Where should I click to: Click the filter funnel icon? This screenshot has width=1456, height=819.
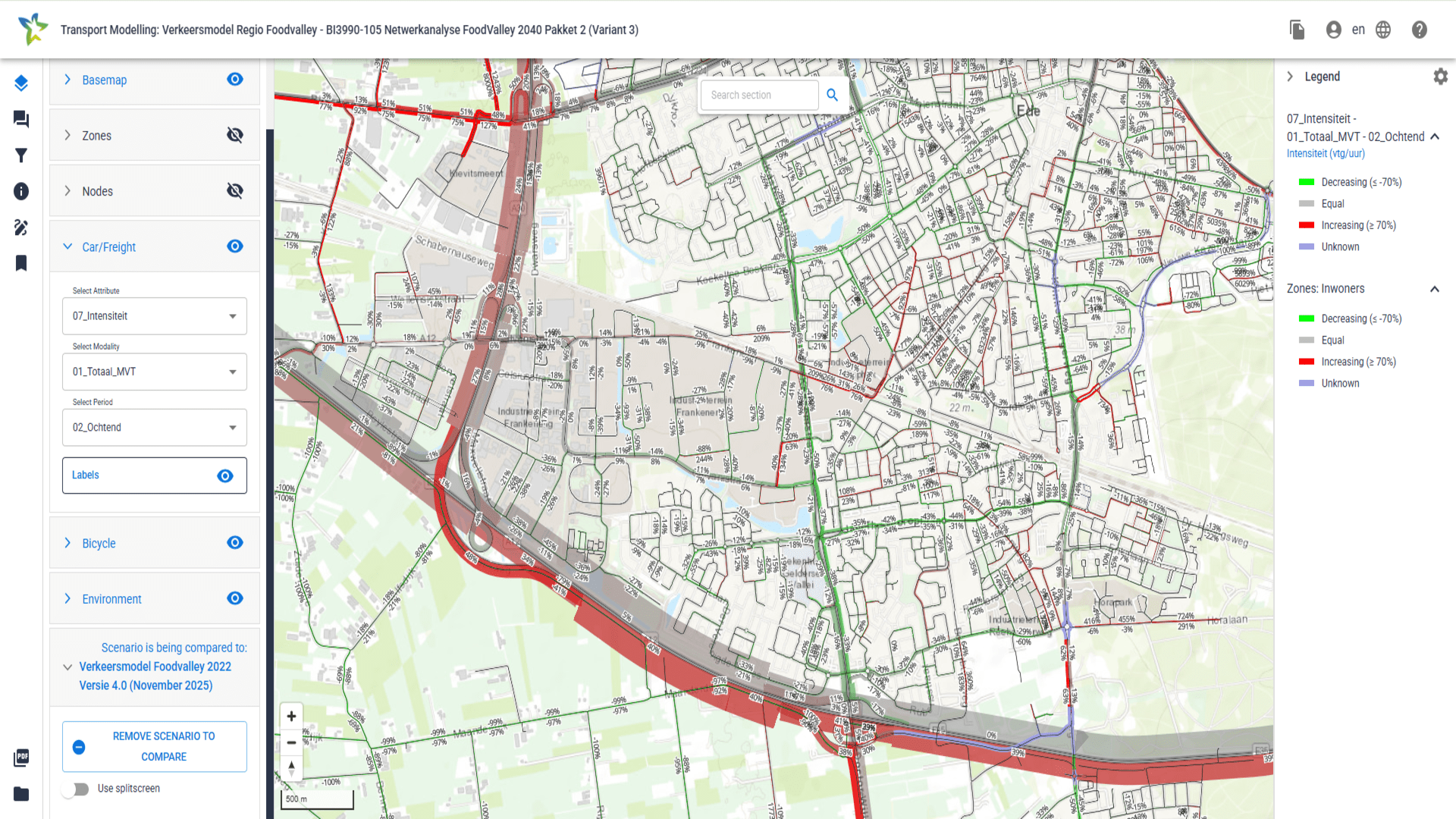point(21,155)
